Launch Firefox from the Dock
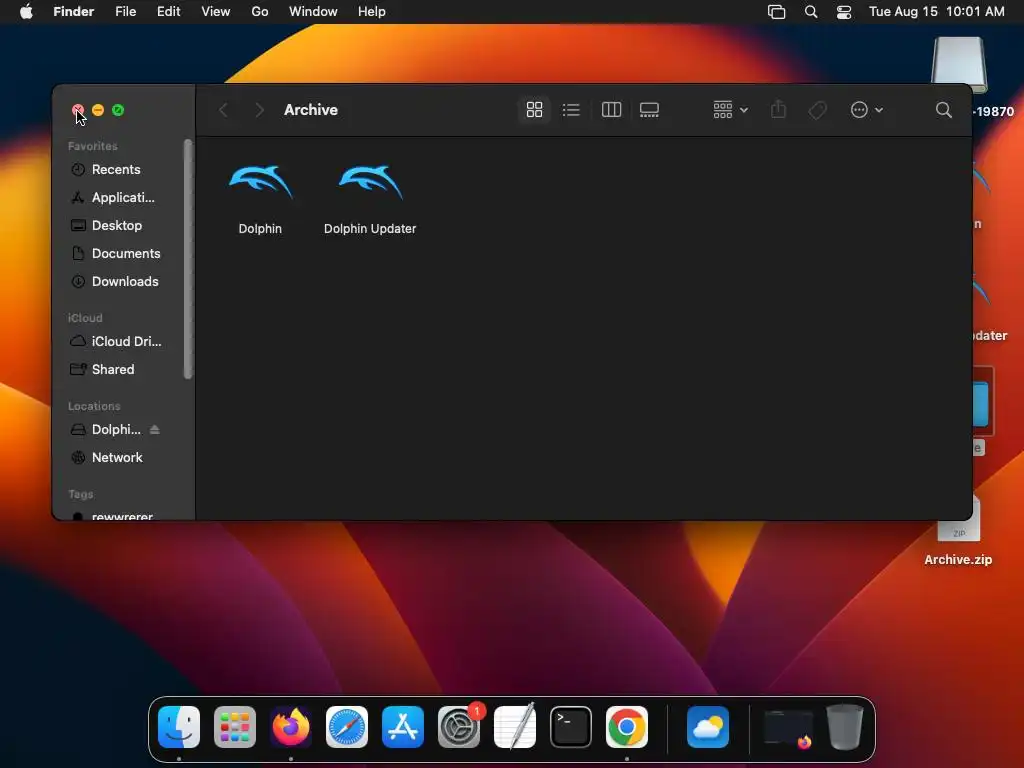 point(291,727)
